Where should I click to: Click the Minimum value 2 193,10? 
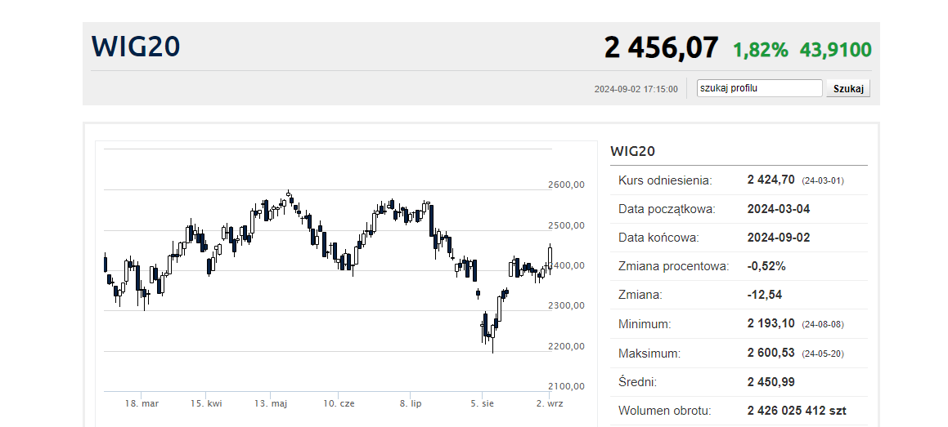coord(770,324)
